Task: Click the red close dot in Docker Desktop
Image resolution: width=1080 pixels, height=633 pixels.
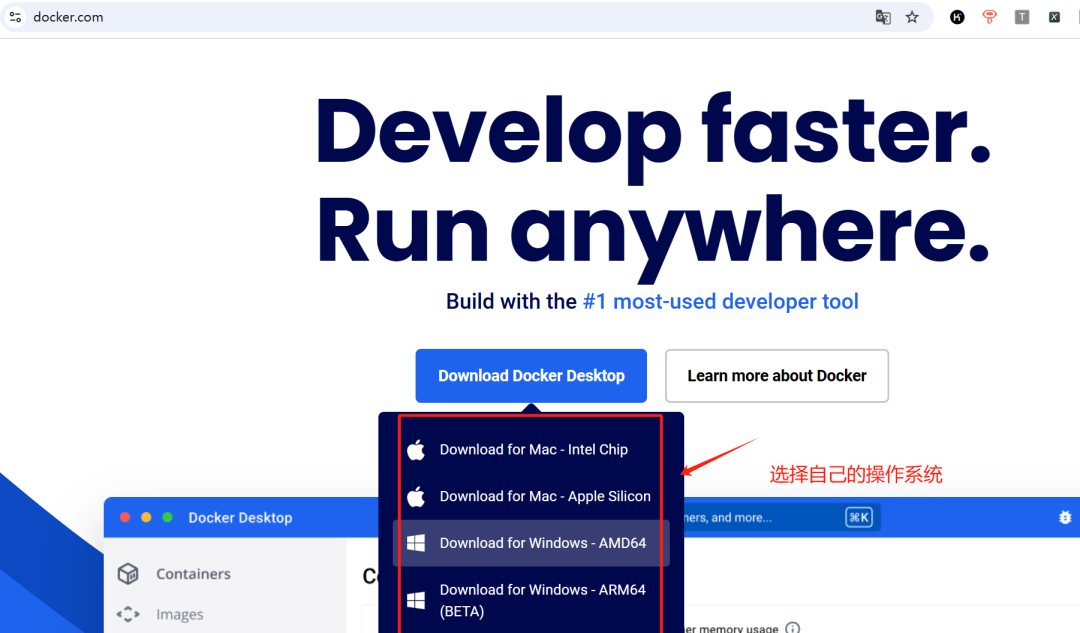Action: click(x=125, y=517)
